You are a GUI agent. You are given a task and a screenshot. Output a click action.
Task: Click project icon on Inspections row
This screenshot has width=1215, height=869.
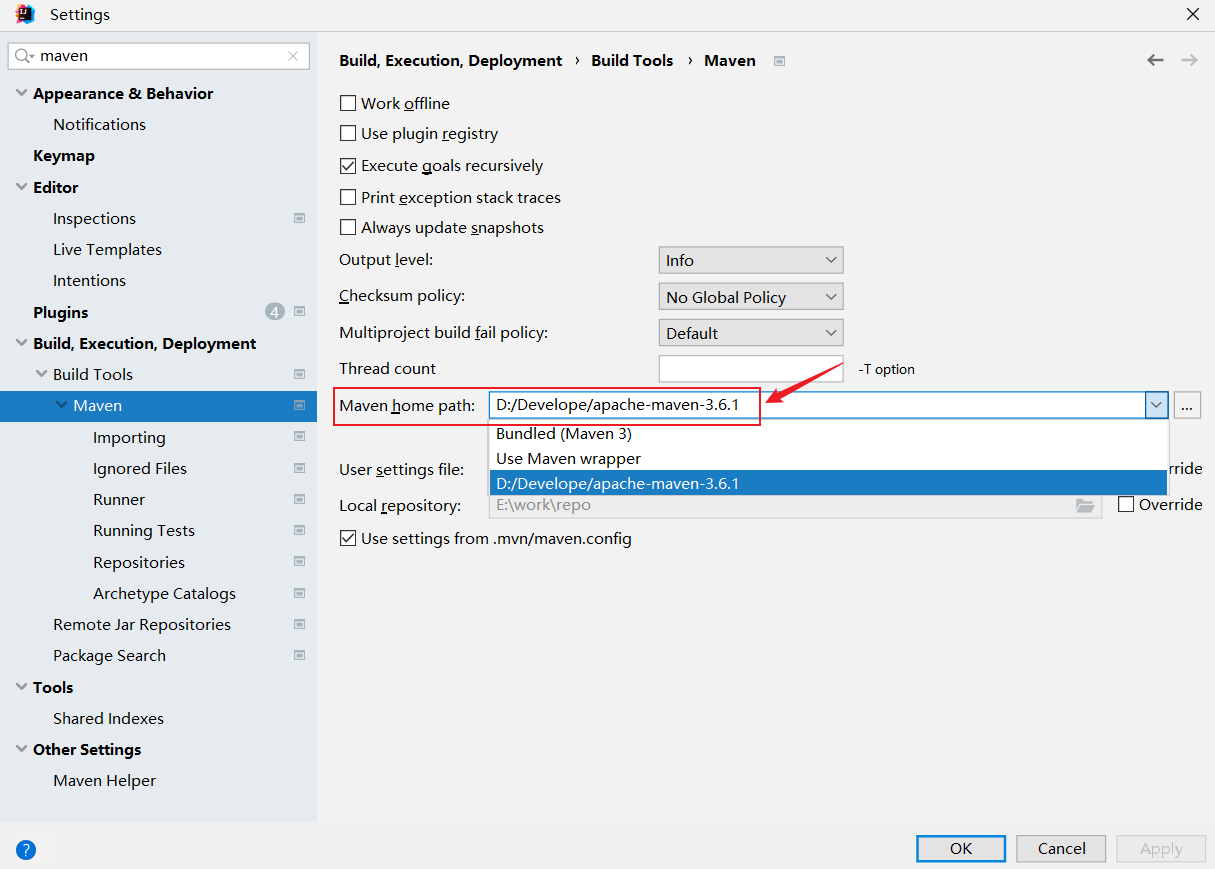(x=299, y=218)
